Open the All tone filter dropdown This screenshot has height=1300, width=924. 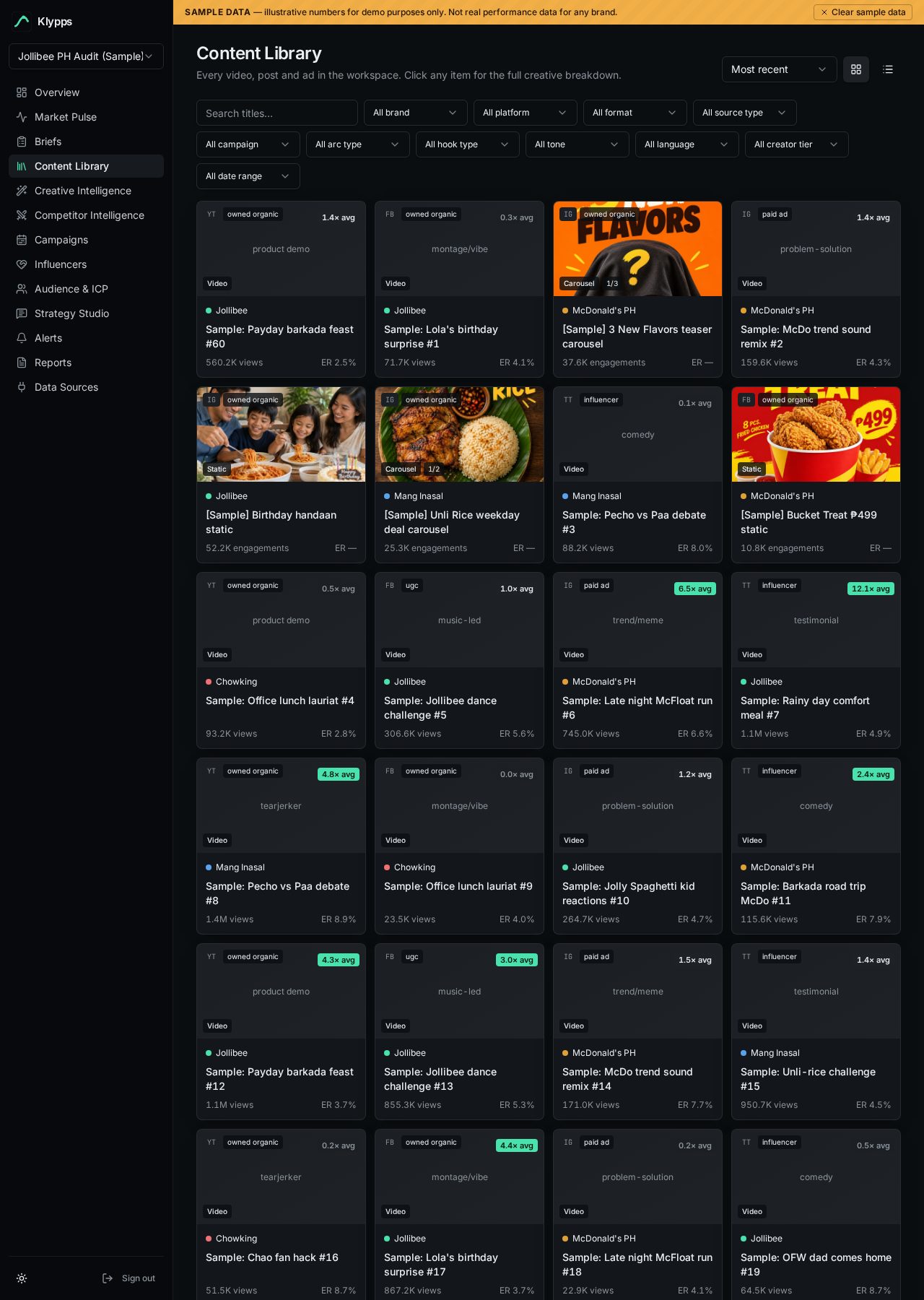point(577,144)
